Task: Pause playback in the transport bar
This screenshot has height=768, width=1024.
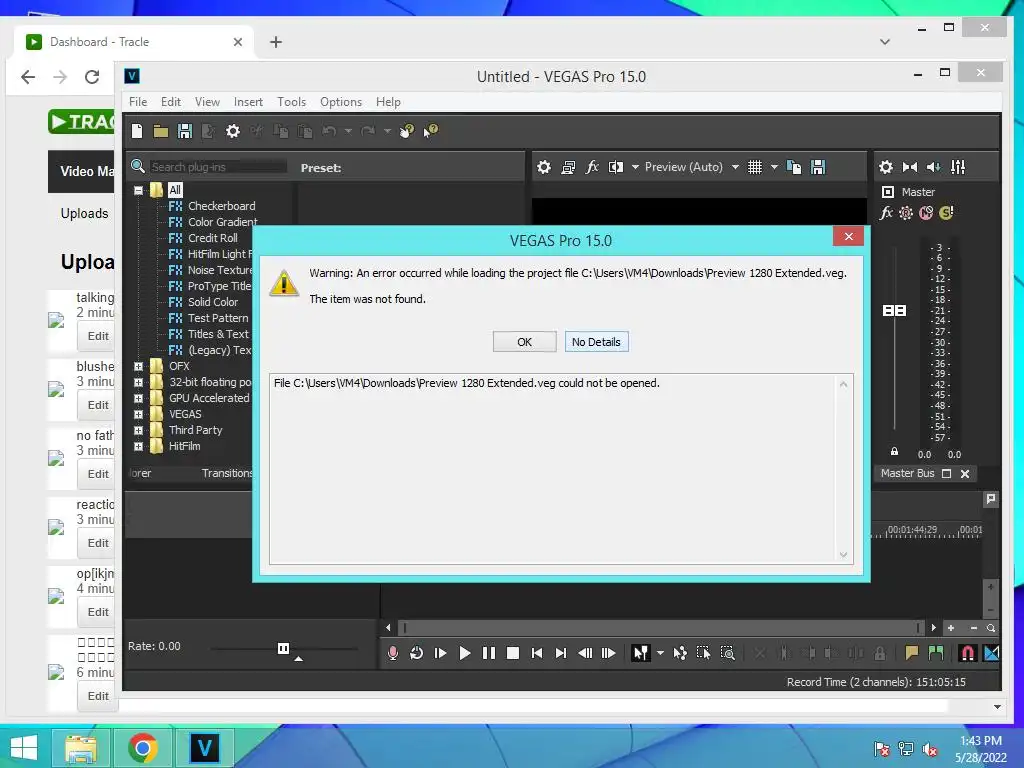Action: [x=488, y=653]
